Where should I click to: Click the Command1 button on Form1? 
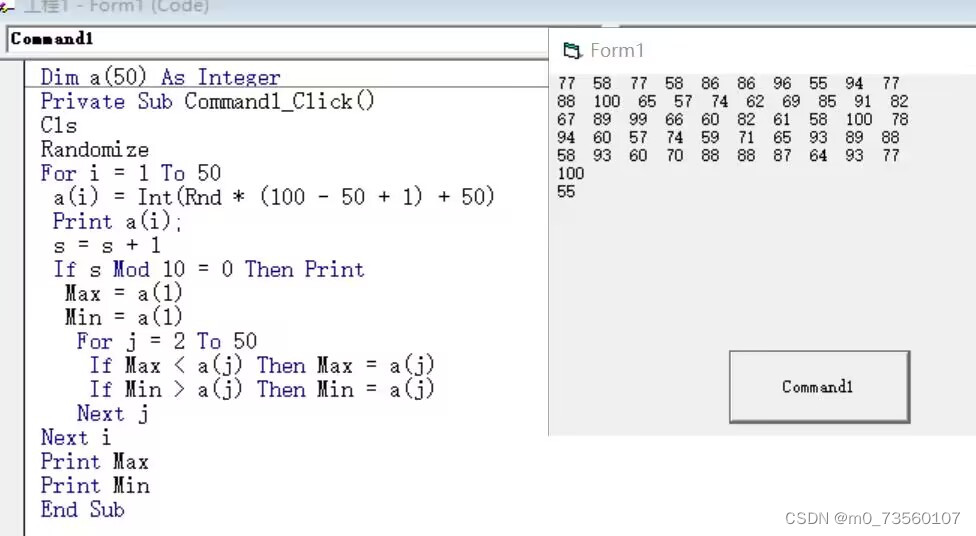[x=819, y=387]
